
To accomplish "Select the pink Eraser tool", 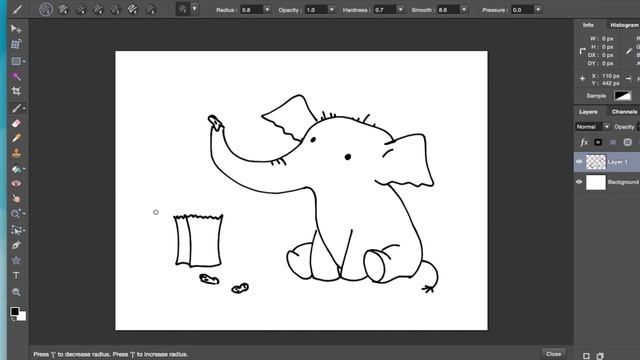I will coord(16,123).
